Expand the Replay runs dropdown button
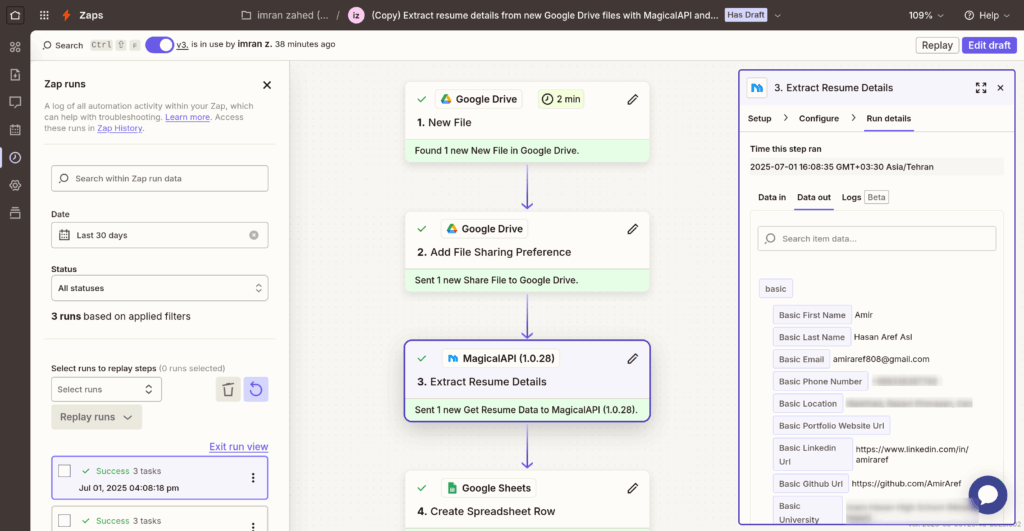The width and height of the screenshot is (1024, 531). click(x=97, y=417)
